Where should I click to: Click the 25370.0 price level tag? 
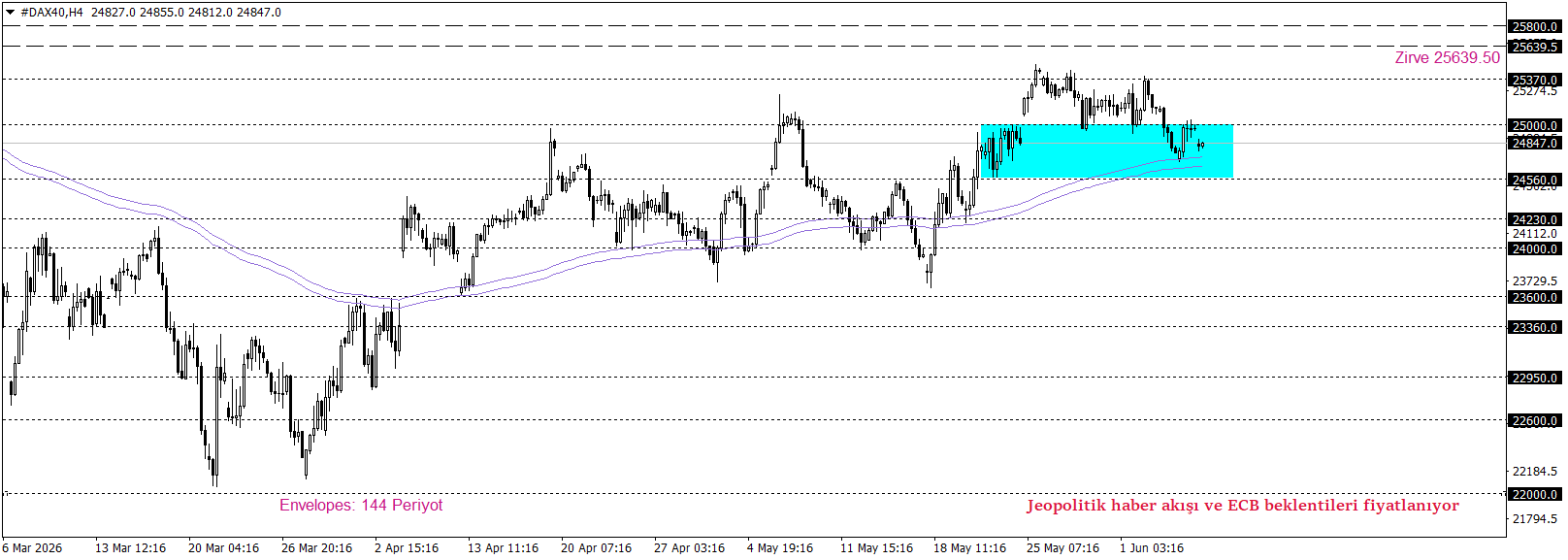click(1535, 80)
